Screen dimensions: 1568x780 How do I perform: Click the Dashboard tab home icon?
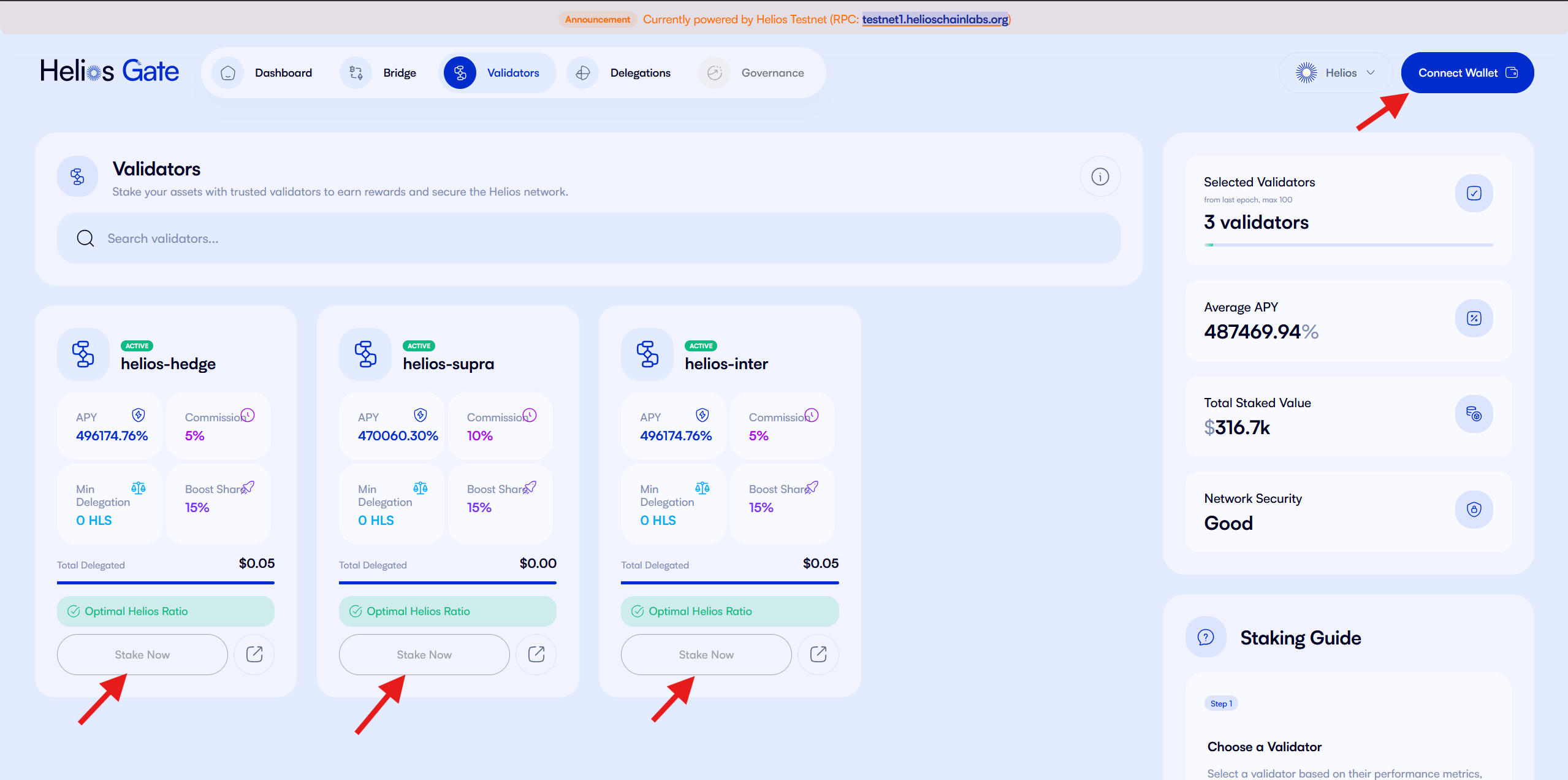tap(228, 73)
